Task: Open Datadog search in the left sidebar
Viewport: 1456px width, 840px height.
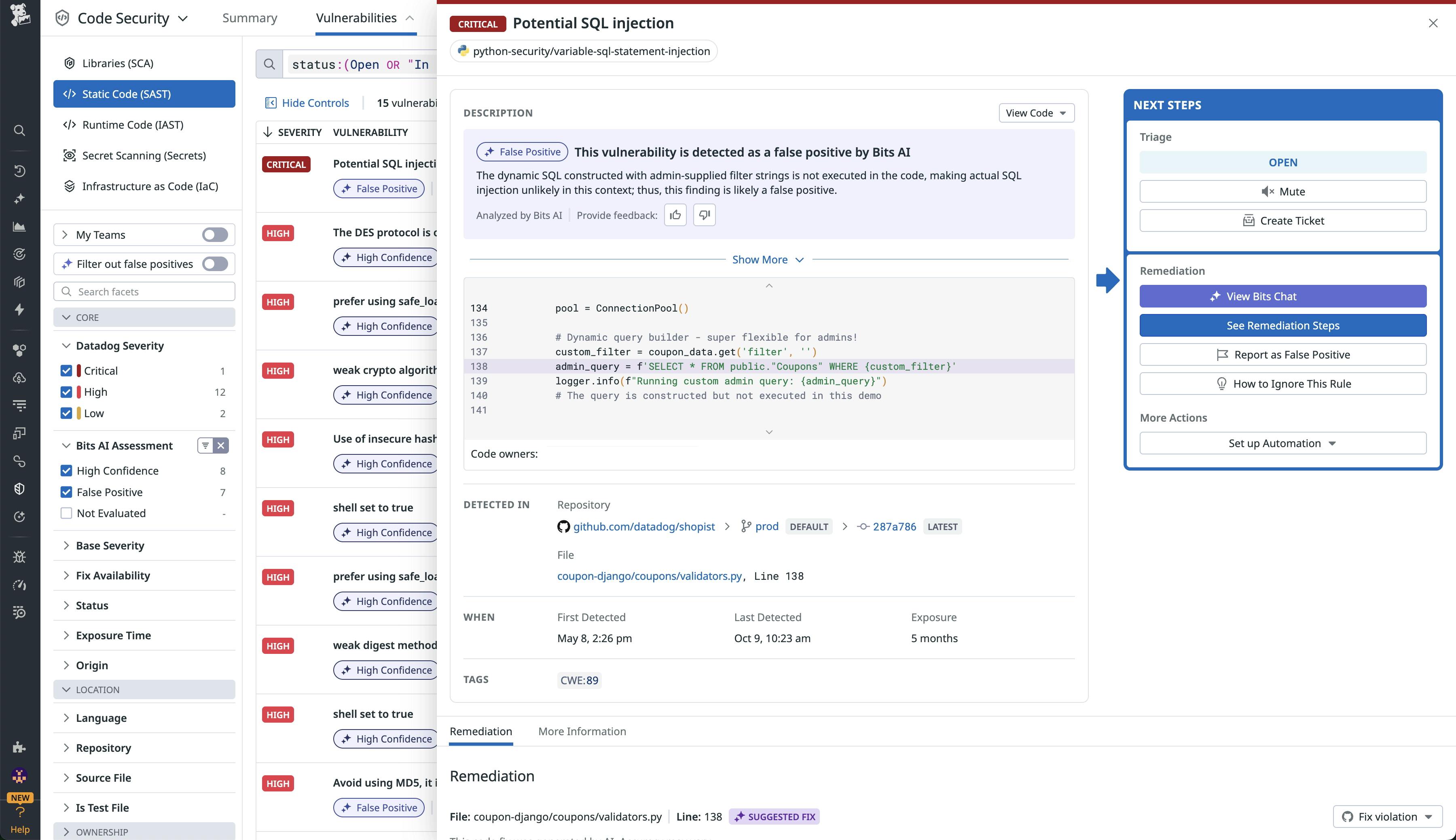Action: (x=19, y=131)
